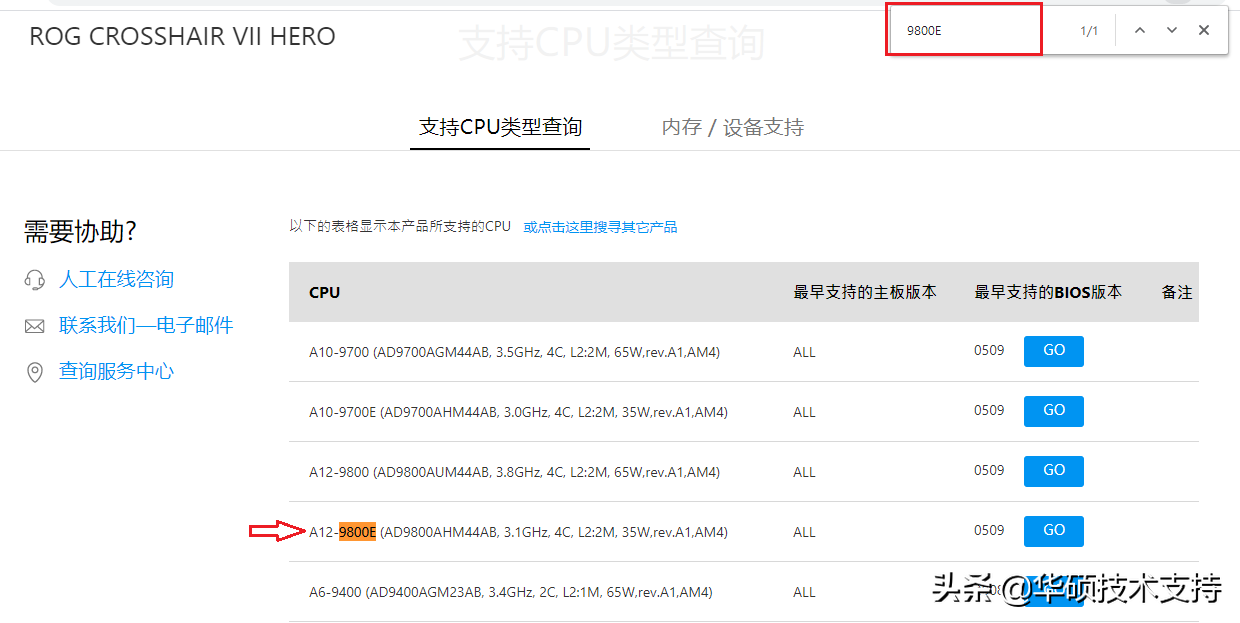Click 最早支持的主板版本 column header
Screen dimensions: 1240x623
pyautogui.click(x=865, y=292)
